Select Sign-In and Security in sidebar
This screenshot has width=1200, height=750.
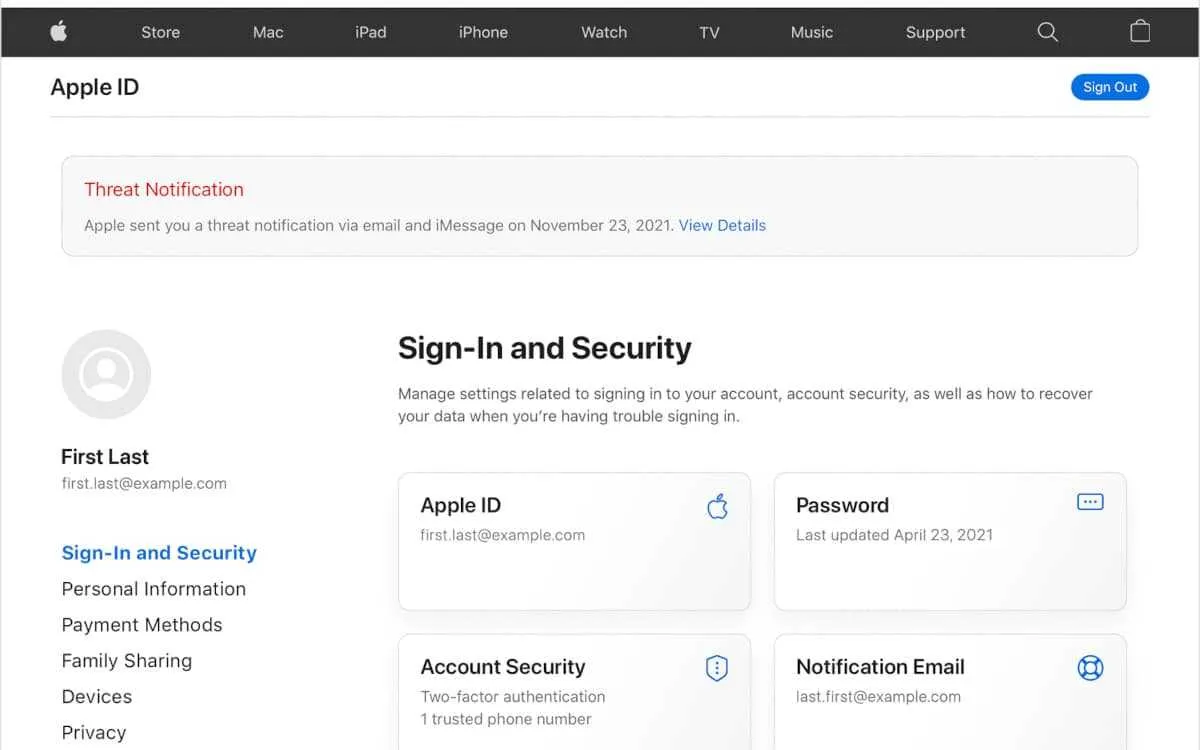tap(159, 553)
